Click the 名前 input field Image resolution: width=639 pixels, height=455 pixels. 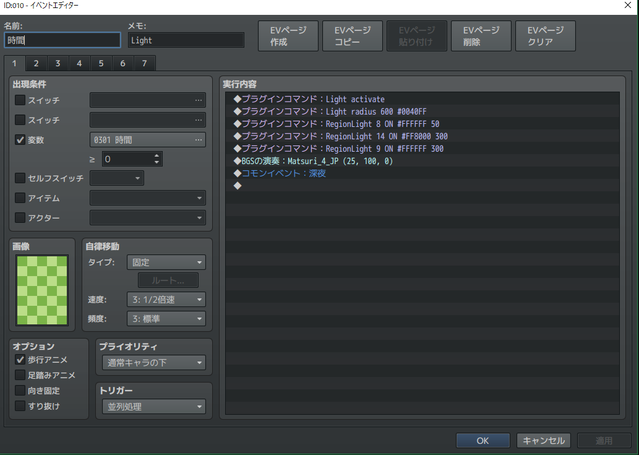tap(62, 40)
